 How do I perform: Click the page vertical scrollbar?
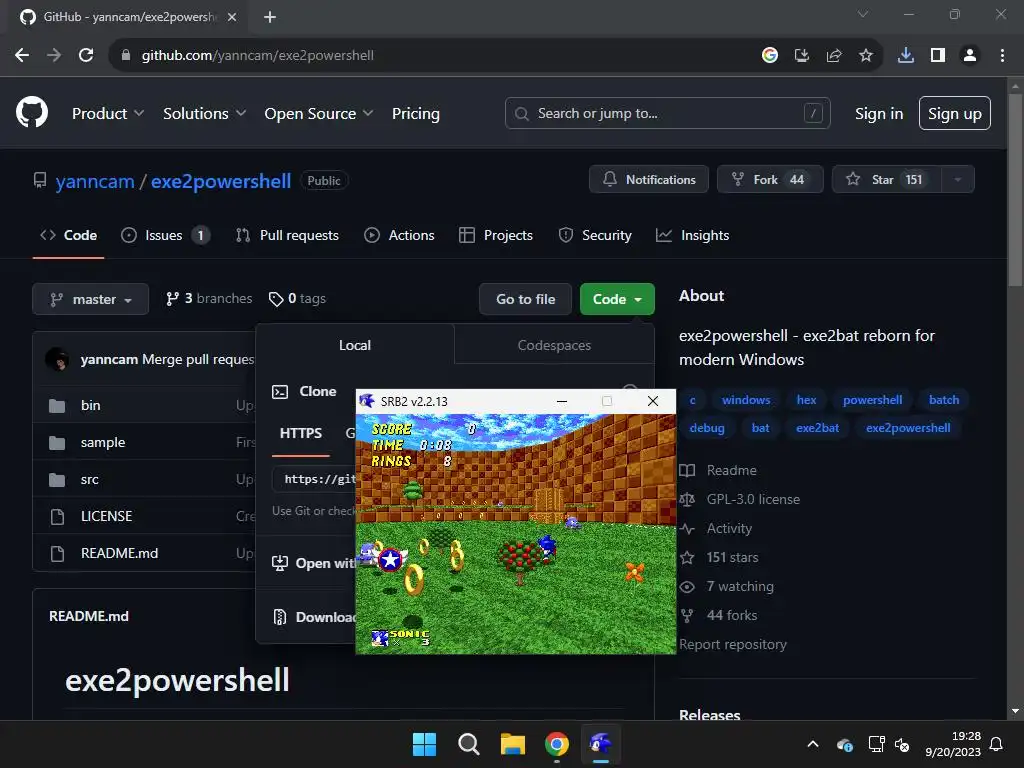[x=1015, y=189]
